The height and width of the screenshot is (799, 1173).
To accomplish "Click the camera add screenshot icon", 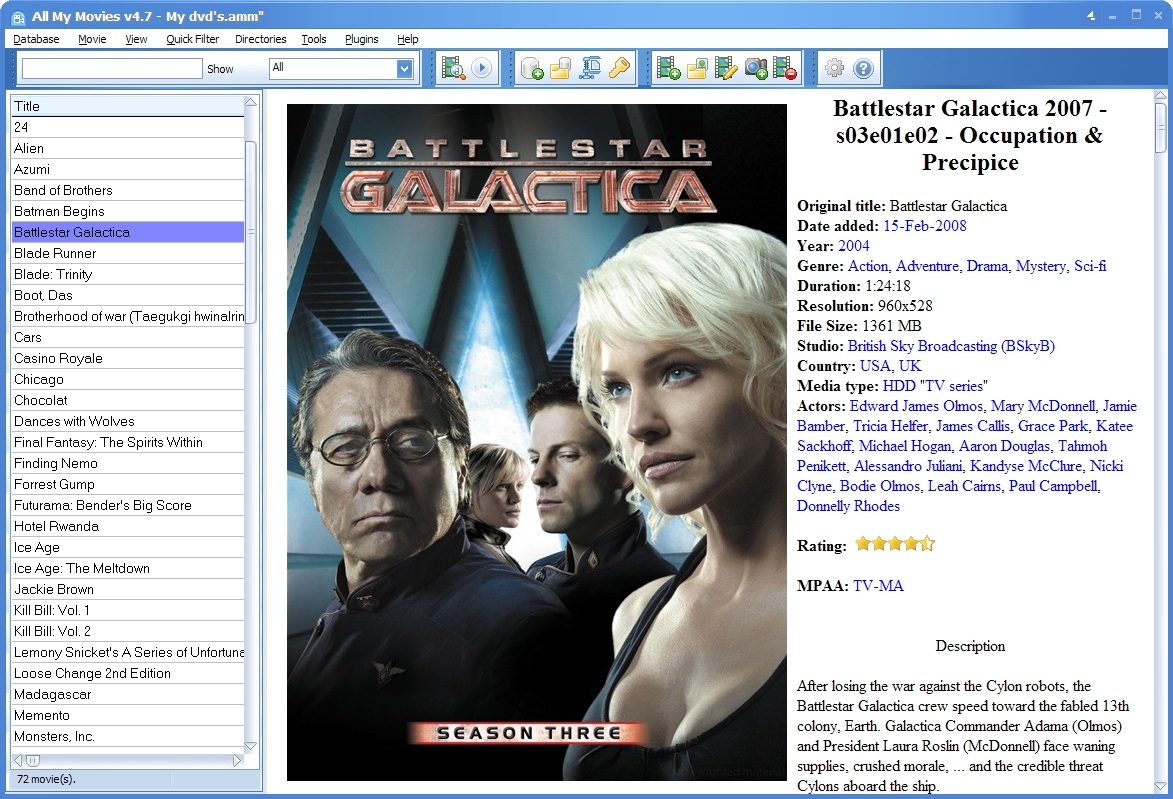I will point(756,68).
